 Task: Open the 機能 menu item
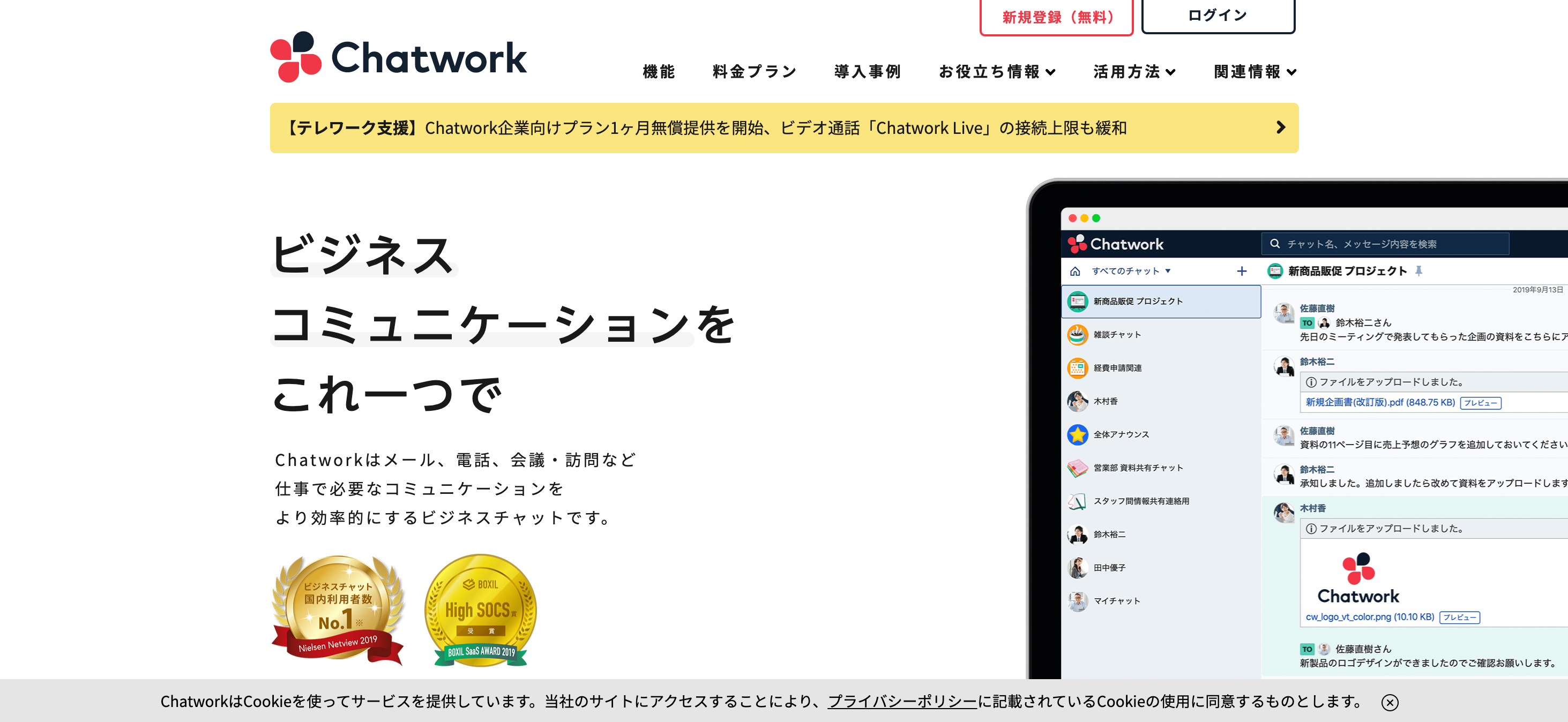click(x=659, y=72)
